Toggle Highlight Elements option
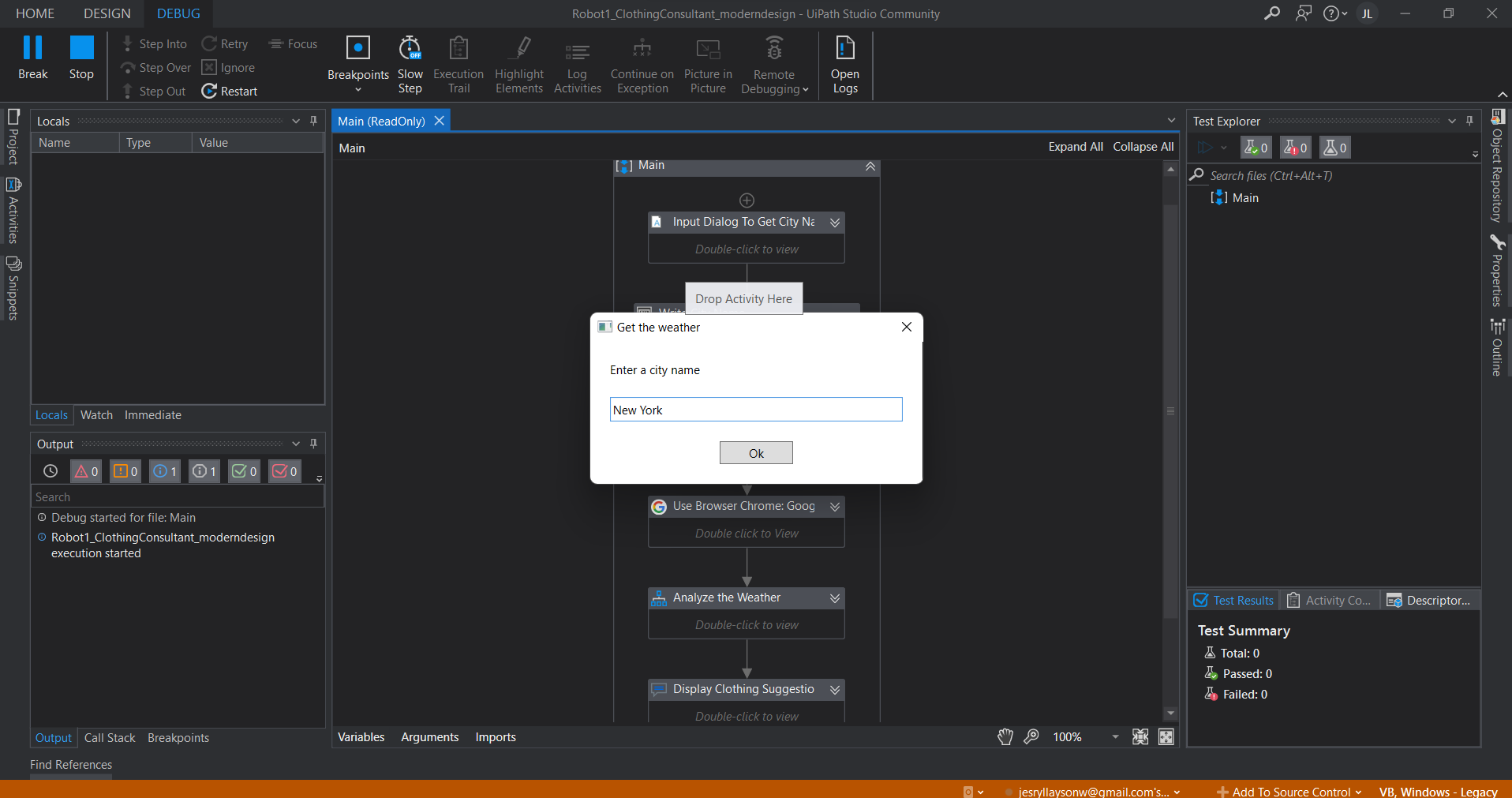 [519, 65]
